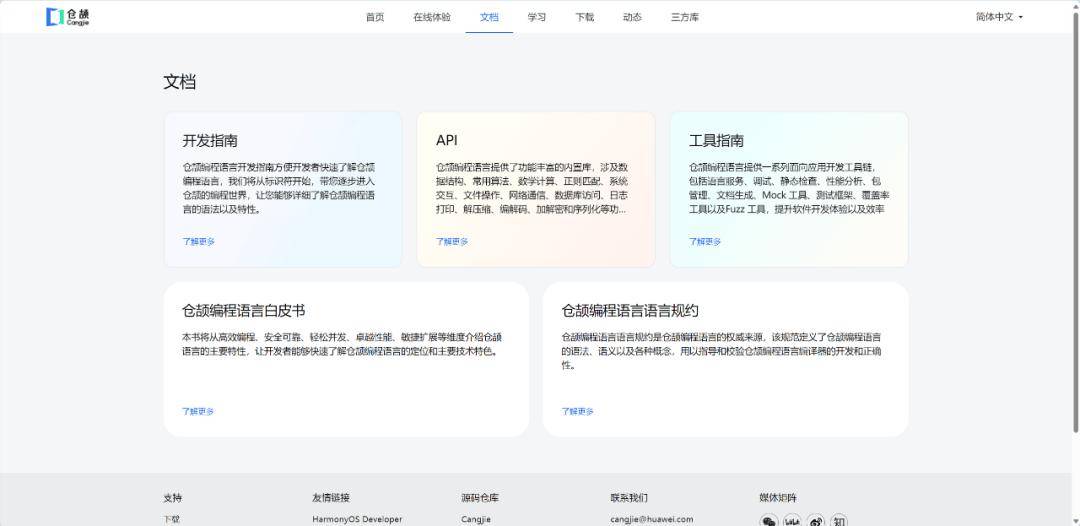Click the 联系我们 footer heading
The image size is (1080, 526).
pos(629,498)
